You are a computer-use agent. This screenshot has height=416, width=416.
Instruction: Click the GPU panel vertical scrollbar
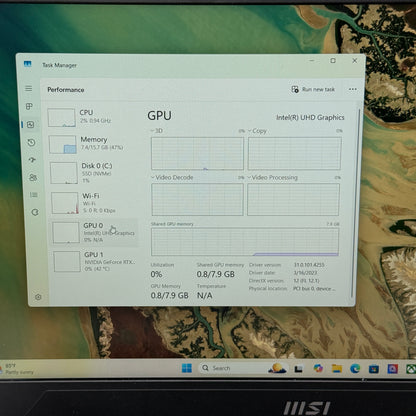[356, 203]
